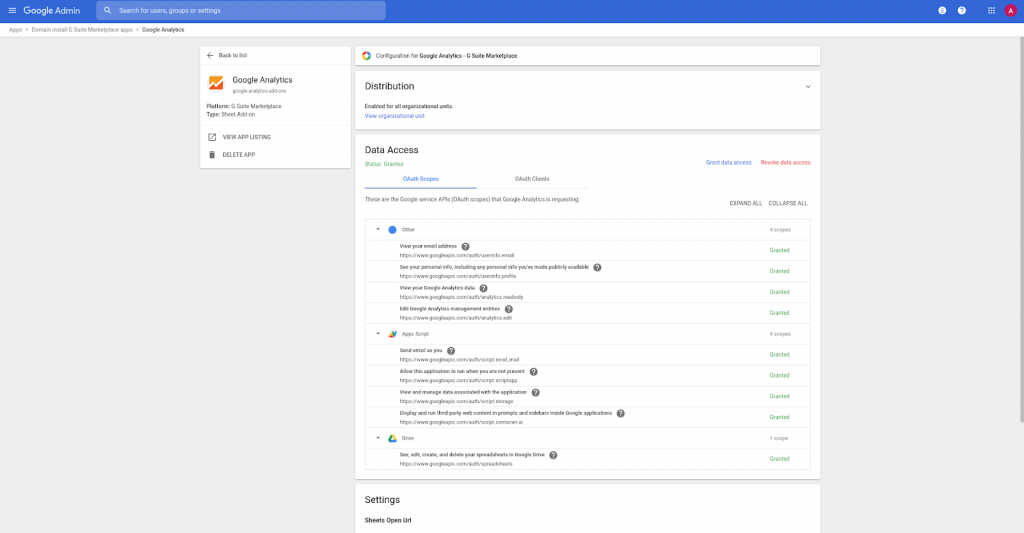Viewport: 1024px width, 533px height.
Task: Switch to the OAuth Scopes tab
Action: pos(421,179)
